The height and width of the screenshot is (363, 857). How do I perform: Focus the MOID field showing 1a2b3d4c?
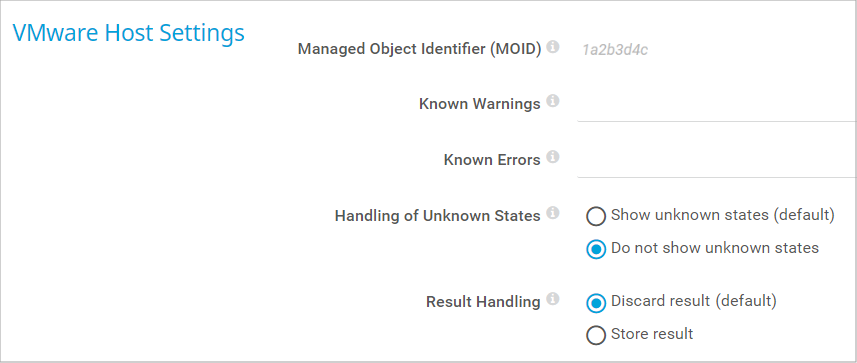716,51
